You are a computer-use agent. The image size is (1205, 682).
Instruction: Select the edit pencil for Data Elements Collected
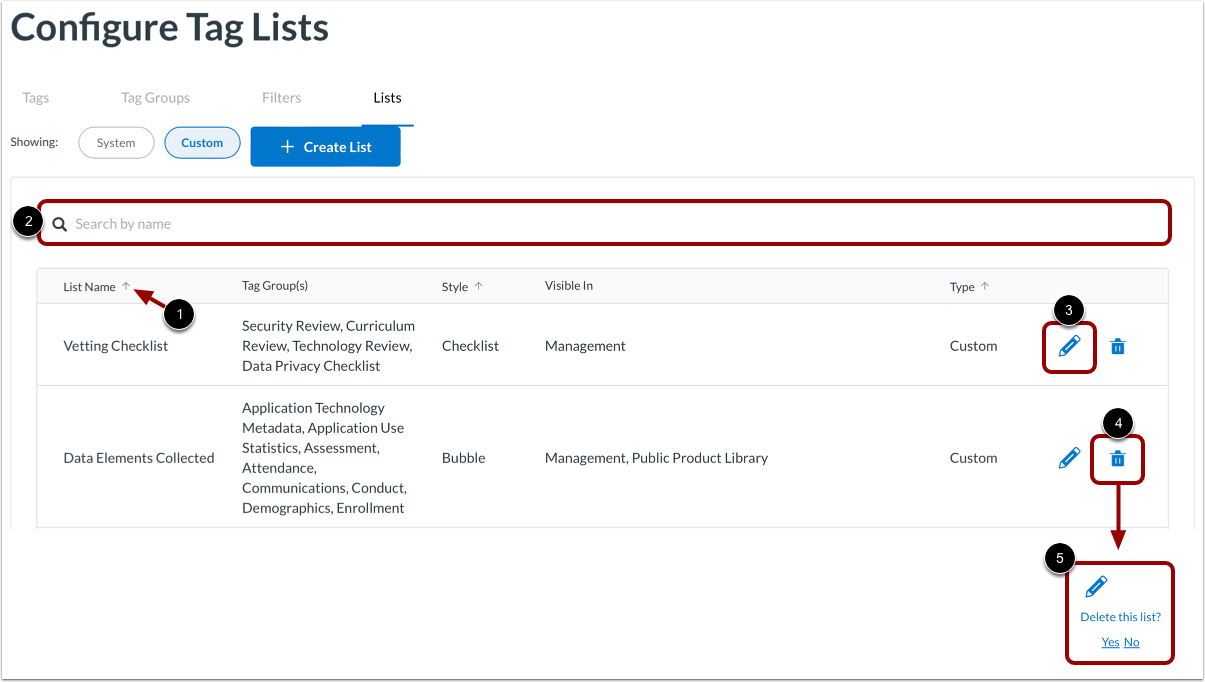pyautogui.click(x=1068, y=457)
